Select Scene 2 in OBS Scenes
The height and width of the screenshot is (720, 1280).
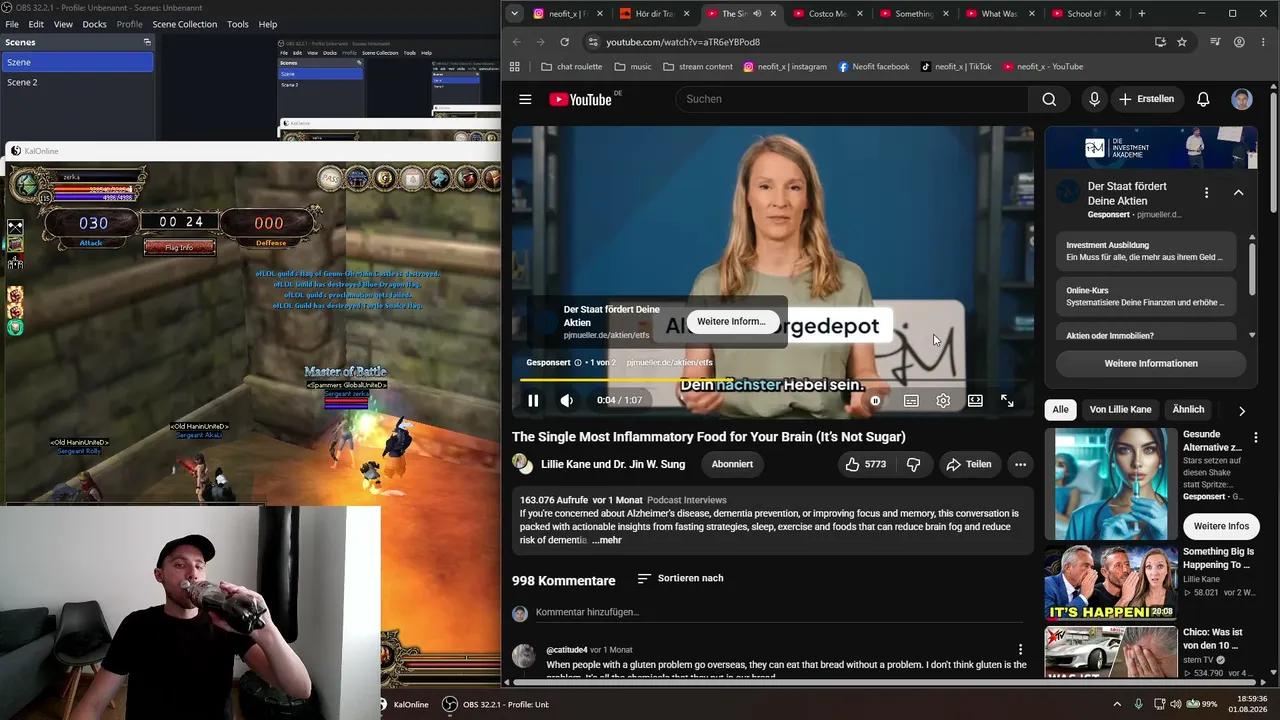click(77, 82)
